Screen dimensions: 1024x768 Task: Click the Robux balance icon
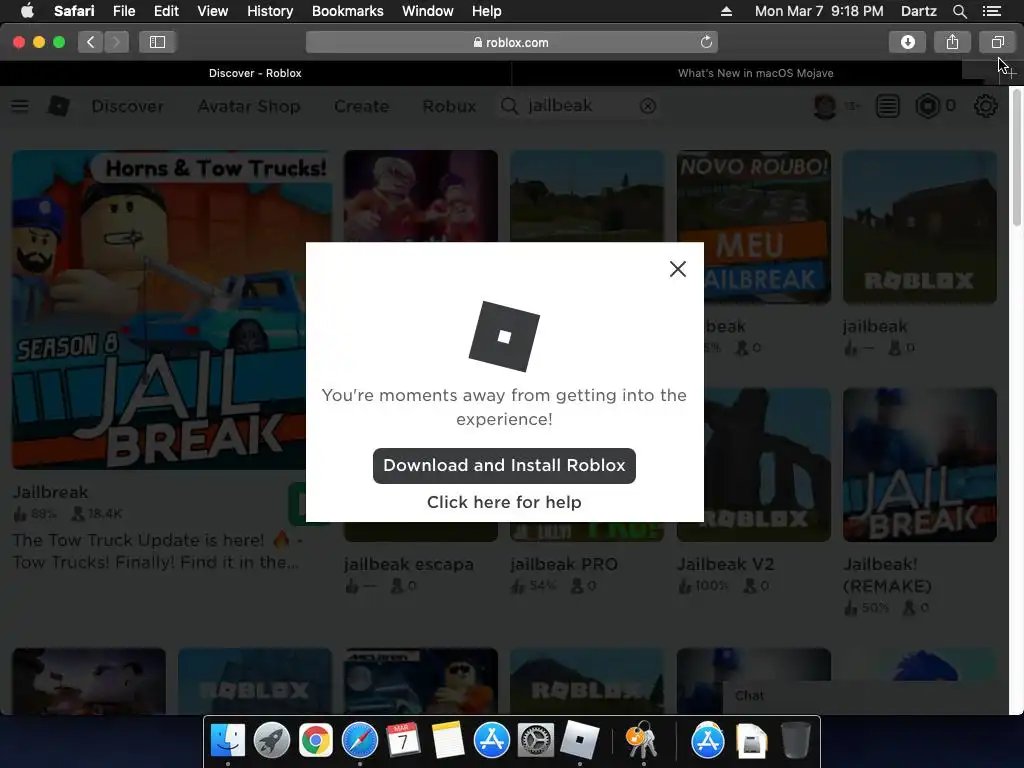pyautogui.click(x=927, y=106)
